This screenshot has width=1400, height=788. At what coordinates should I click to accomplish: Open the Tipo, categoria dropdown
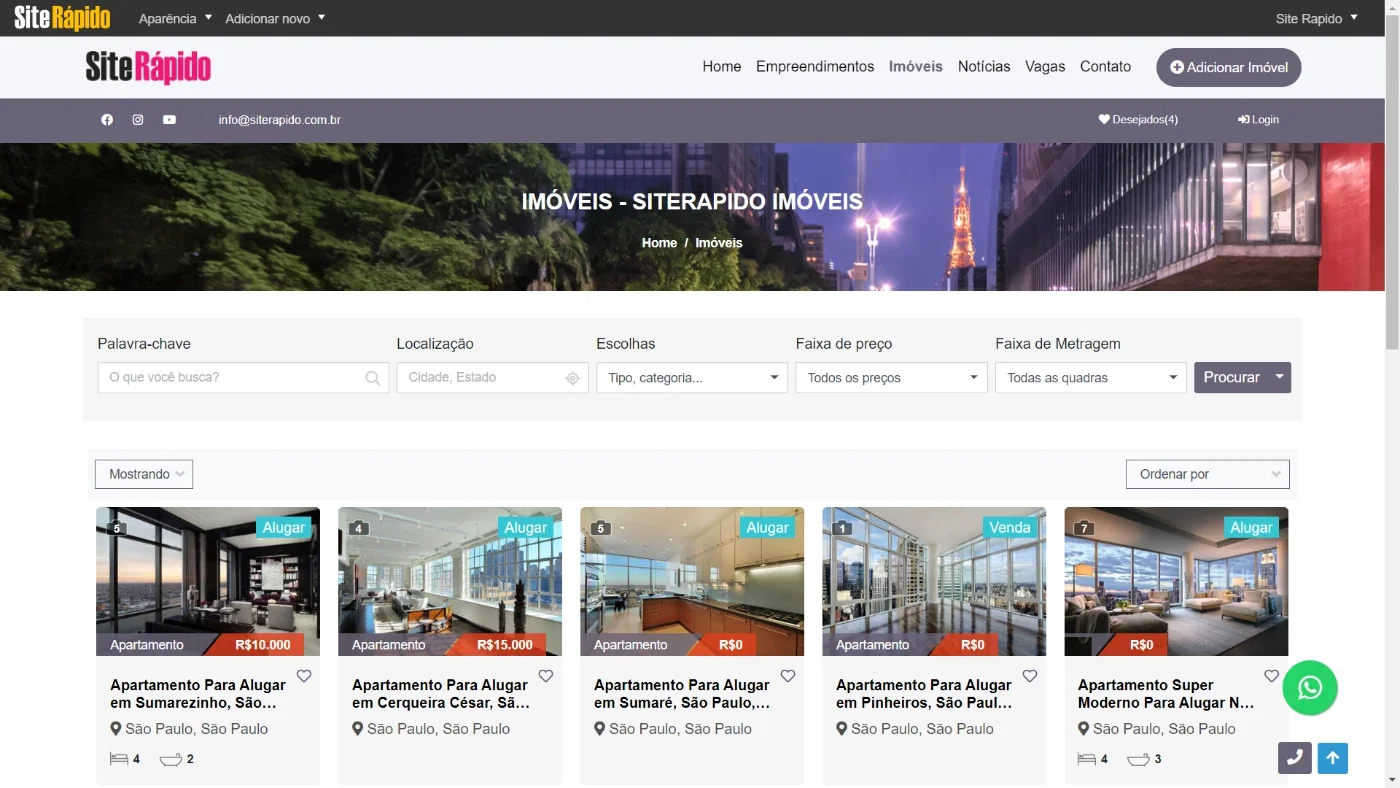point(692,378)
